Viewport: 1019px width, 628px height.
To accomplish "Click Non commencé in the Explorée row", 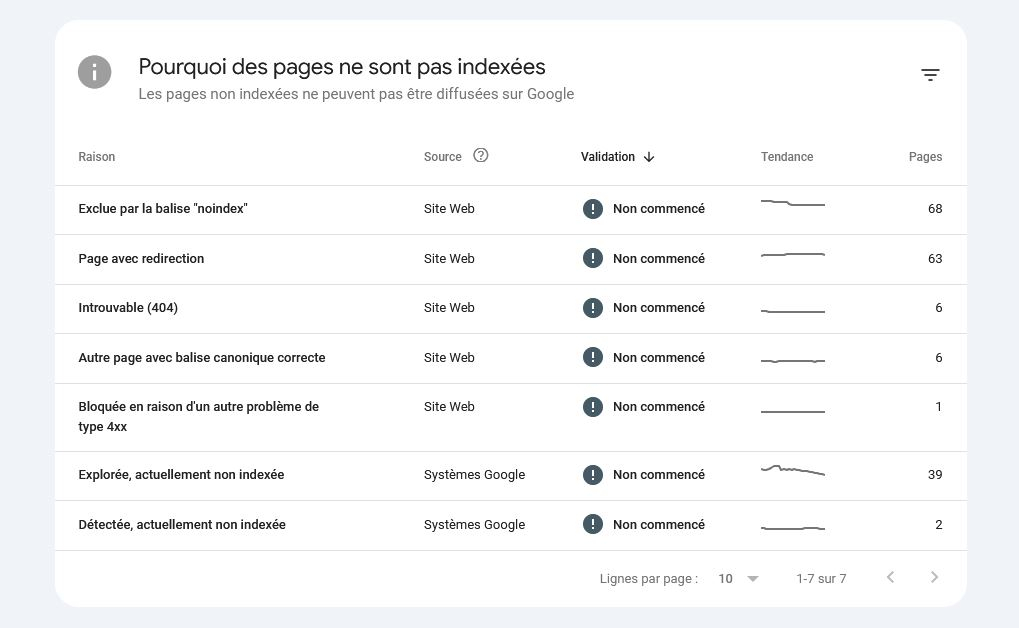I will 658,475.
